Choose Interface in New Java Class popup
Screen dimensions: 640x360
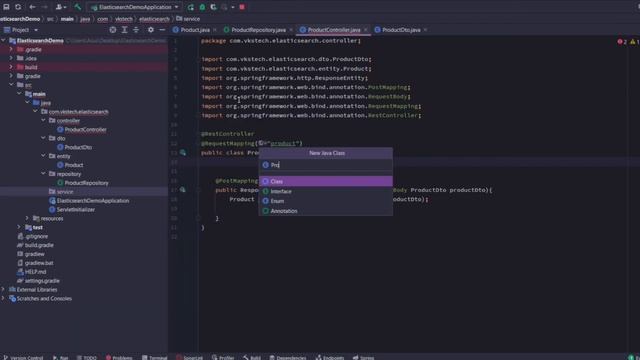click(x=326, y=191)
